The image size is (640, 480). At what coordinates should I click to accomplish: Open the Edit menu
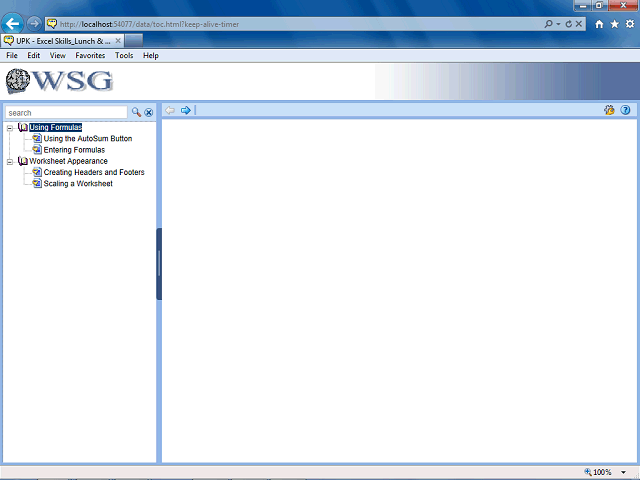33,56
